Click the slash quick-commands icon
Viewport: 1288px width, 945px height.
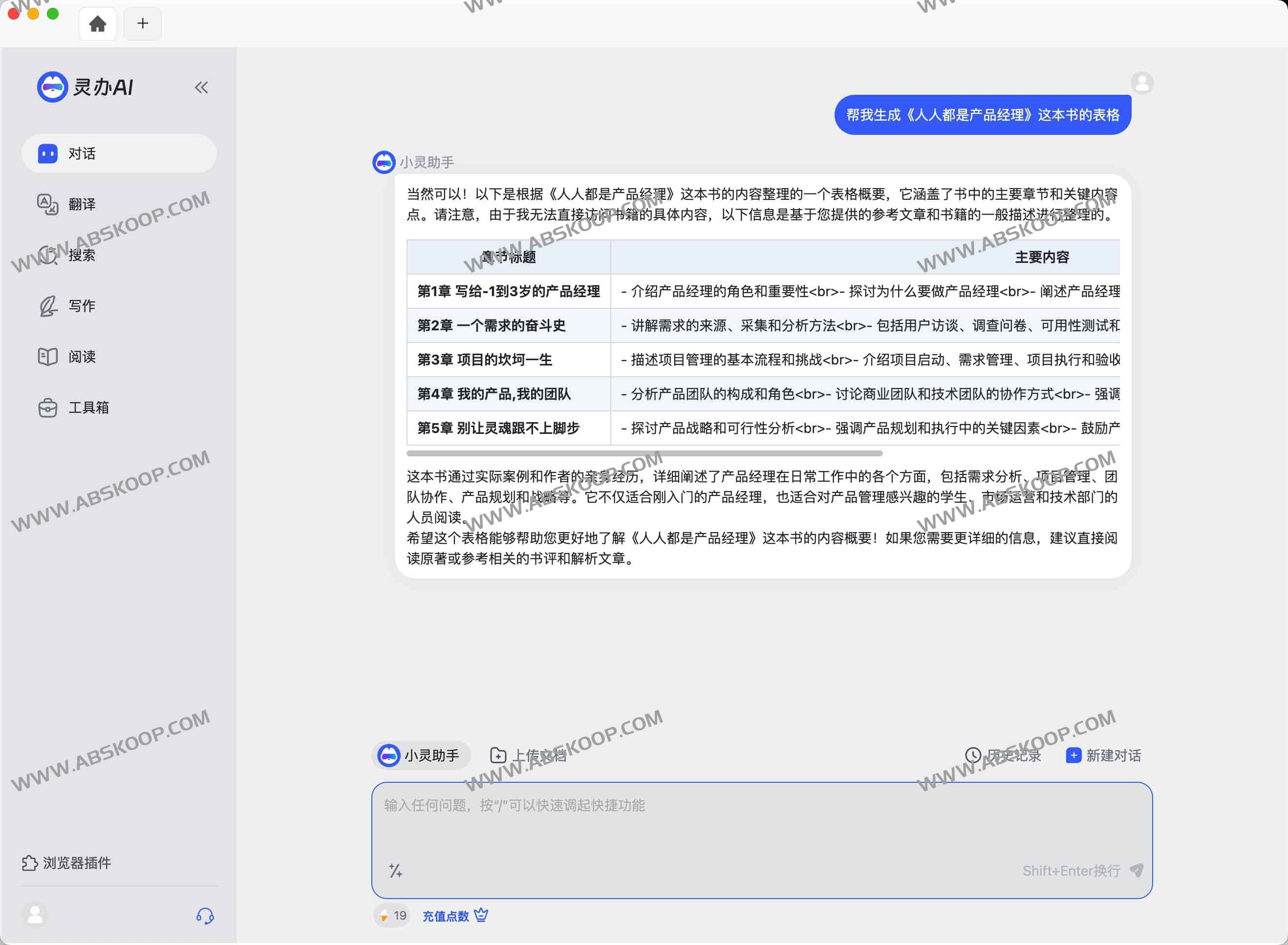click(x=395, y=871)
